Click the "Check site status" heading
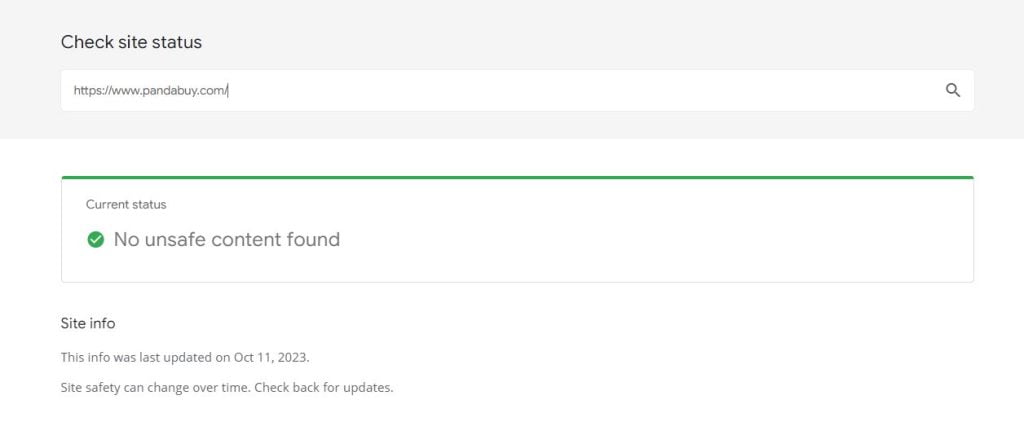This screenshot has height=435, width=1024. 131,42
